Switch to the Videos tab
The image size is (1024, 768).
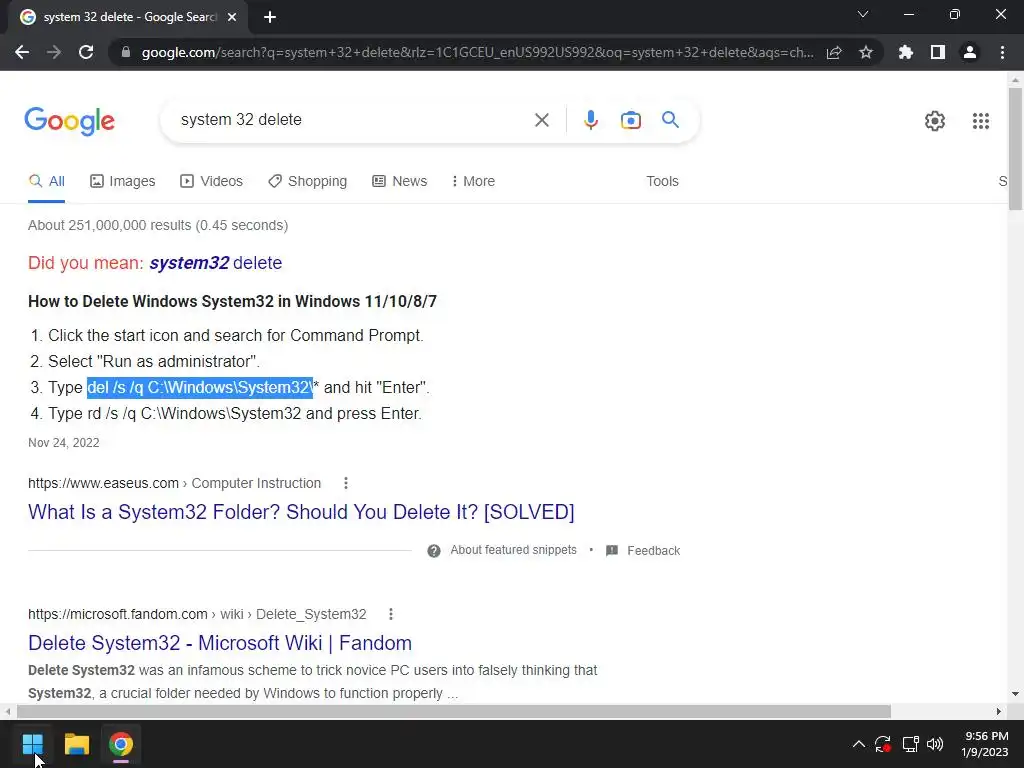212,181
